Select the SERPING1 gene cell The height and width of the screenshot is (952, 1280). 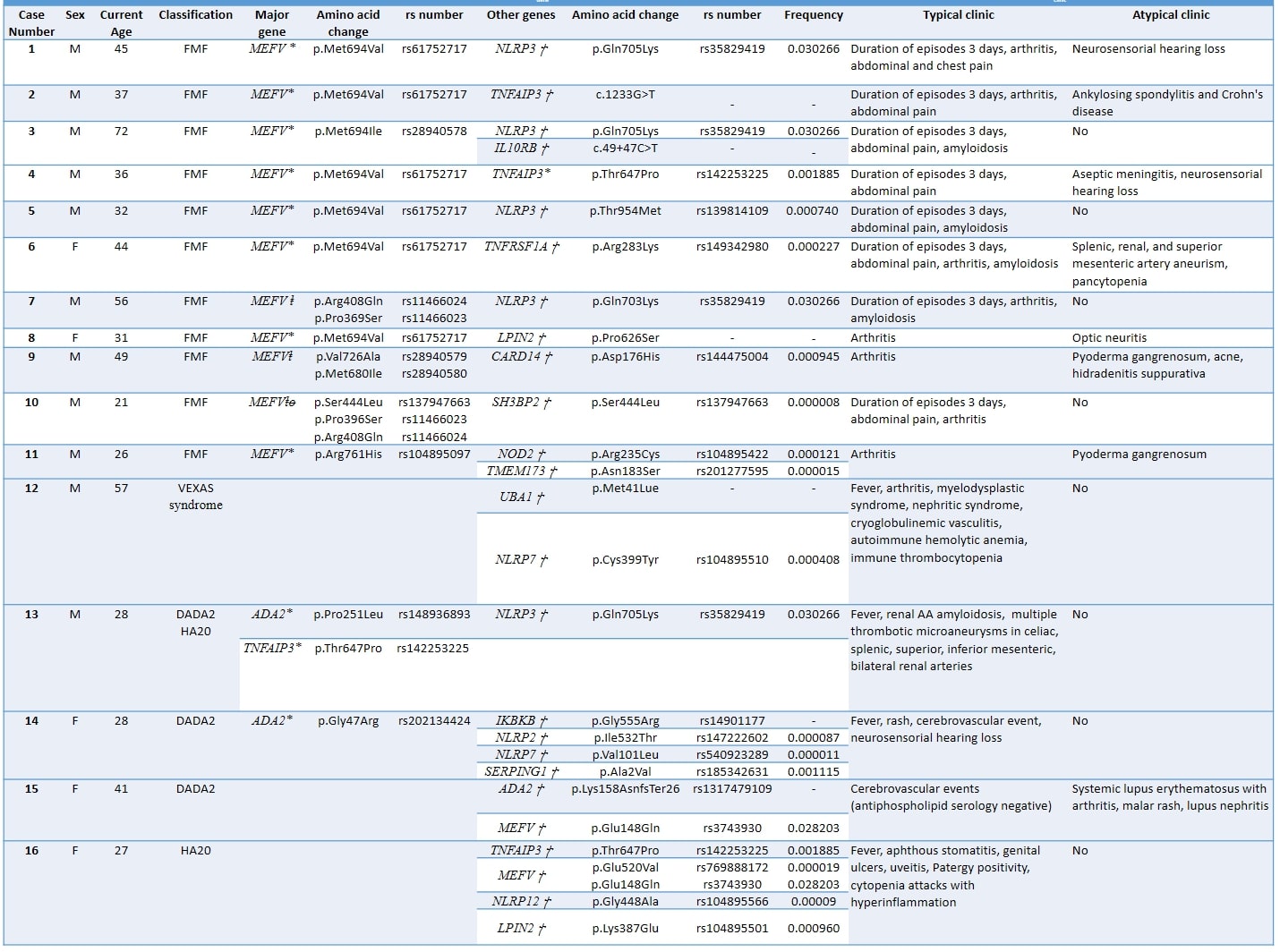(521, 772)
